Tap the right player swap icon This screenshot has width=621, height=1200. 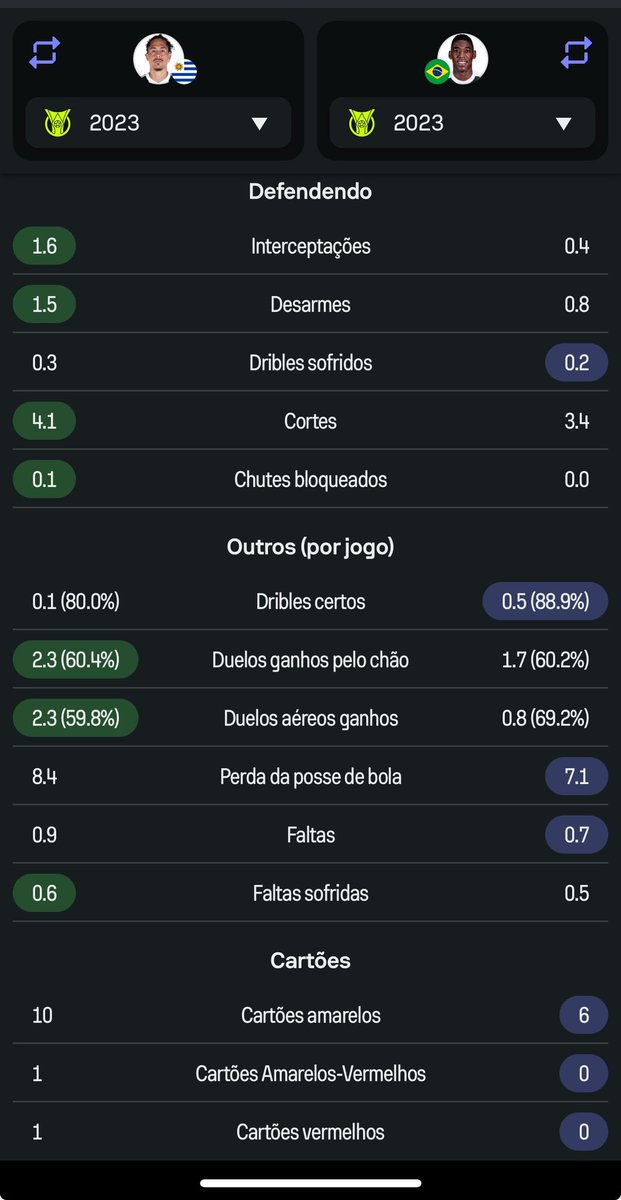pyautogui.click(x=576, y=52)
